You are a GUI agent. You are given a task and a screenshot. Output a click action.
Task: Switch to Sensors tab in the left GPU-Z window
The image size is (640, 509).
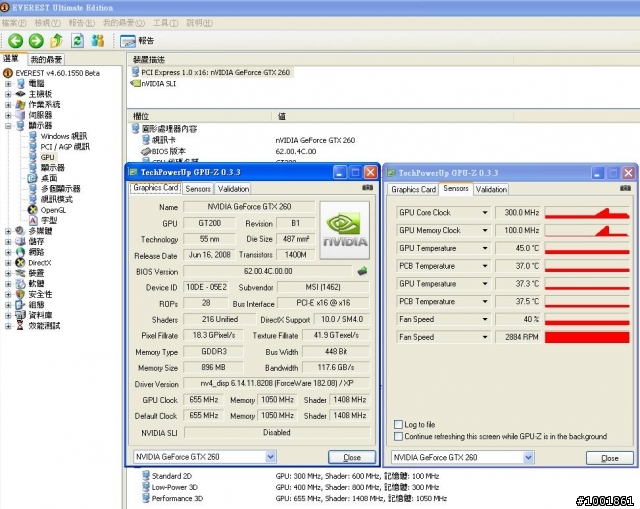coord(198,189)
